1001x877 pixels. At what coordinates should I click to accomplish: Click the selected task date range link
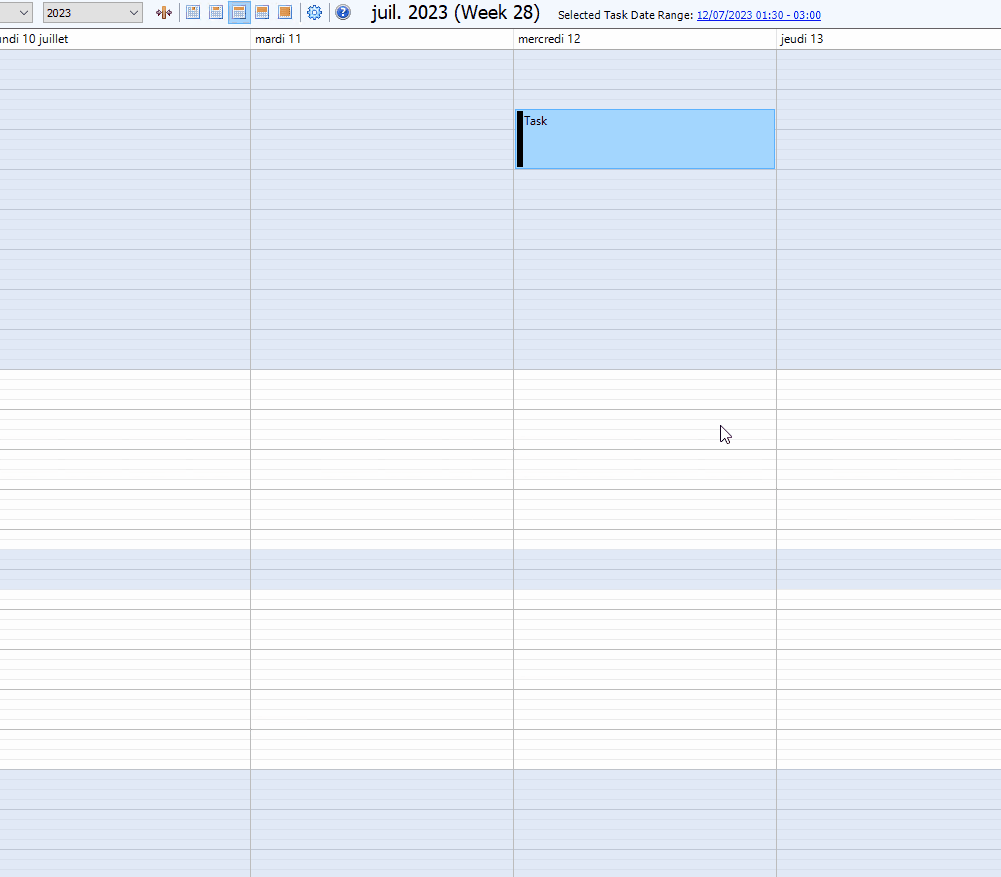point(758,15)
